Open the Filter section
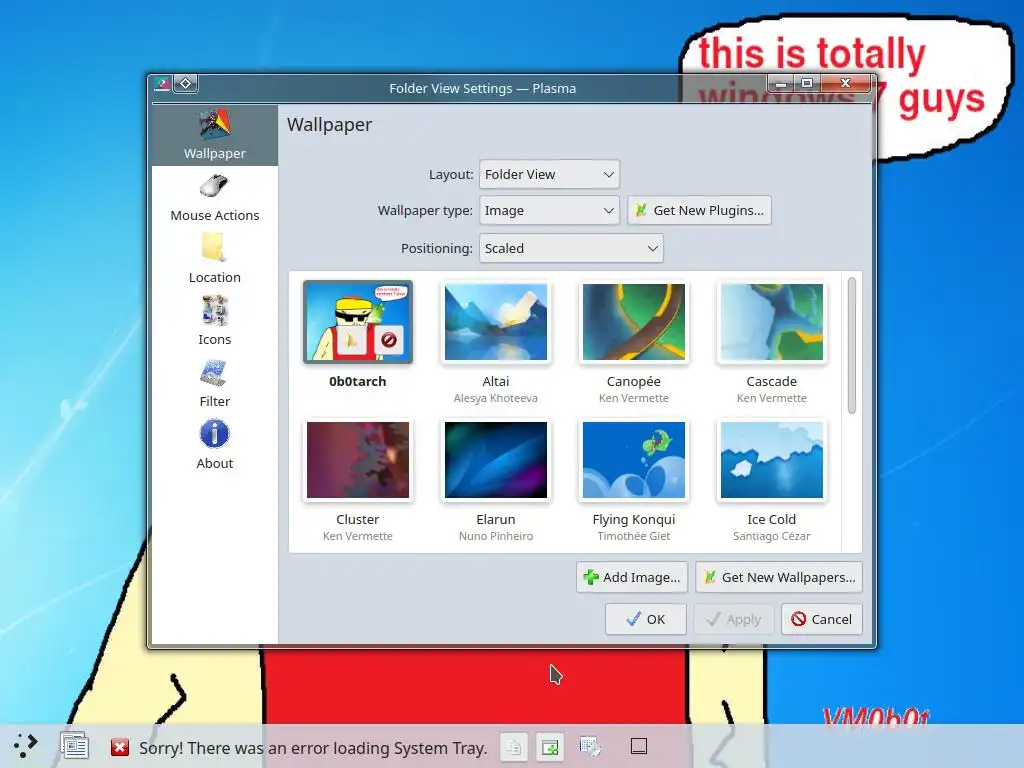This screenshot has height=768, width=1024. click(215, 384)
